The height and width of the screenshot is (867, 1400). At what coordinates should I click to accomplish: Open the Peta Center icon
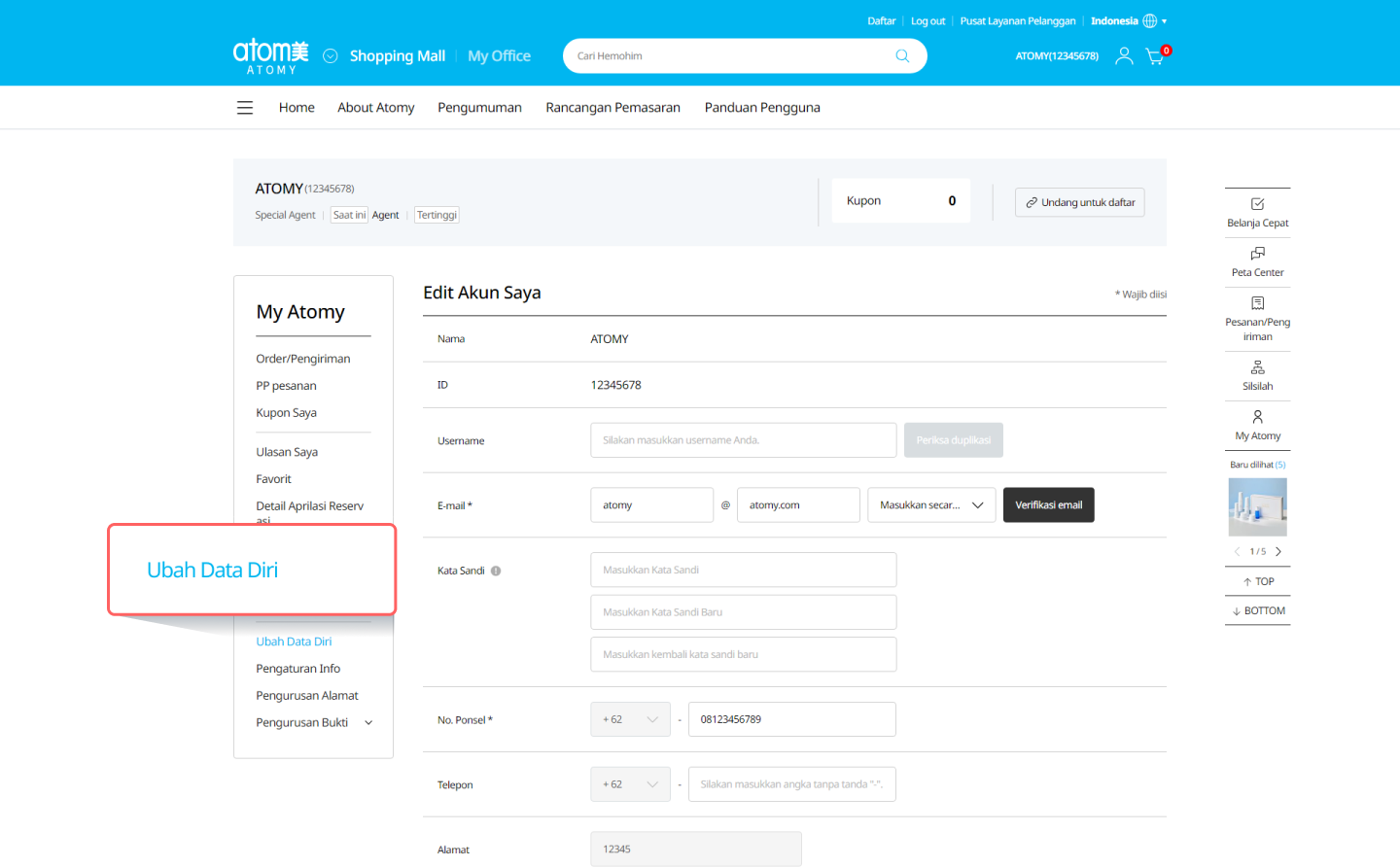[1257, 254]
